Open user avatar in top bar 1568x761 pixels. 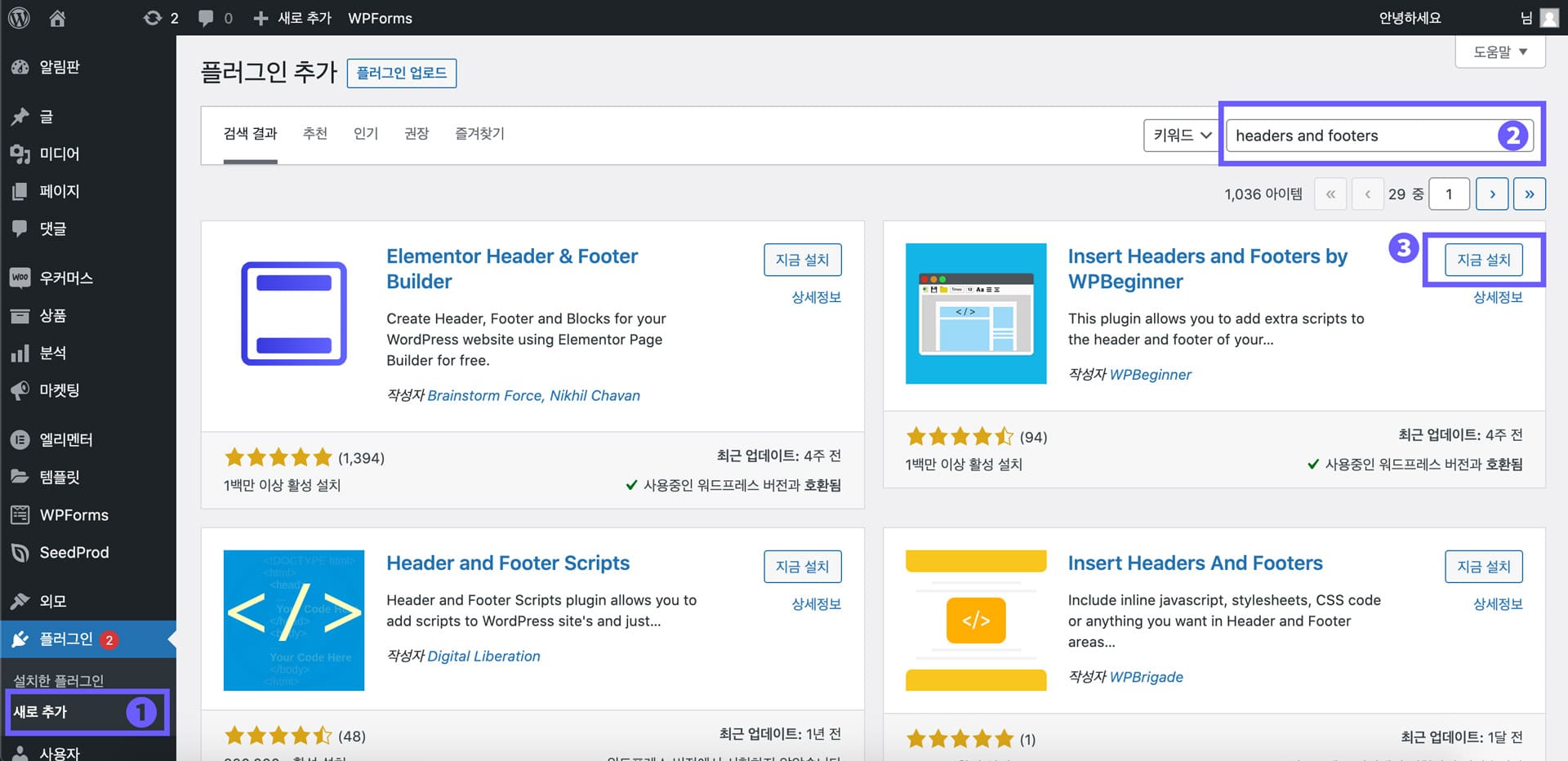point(1549,17)
